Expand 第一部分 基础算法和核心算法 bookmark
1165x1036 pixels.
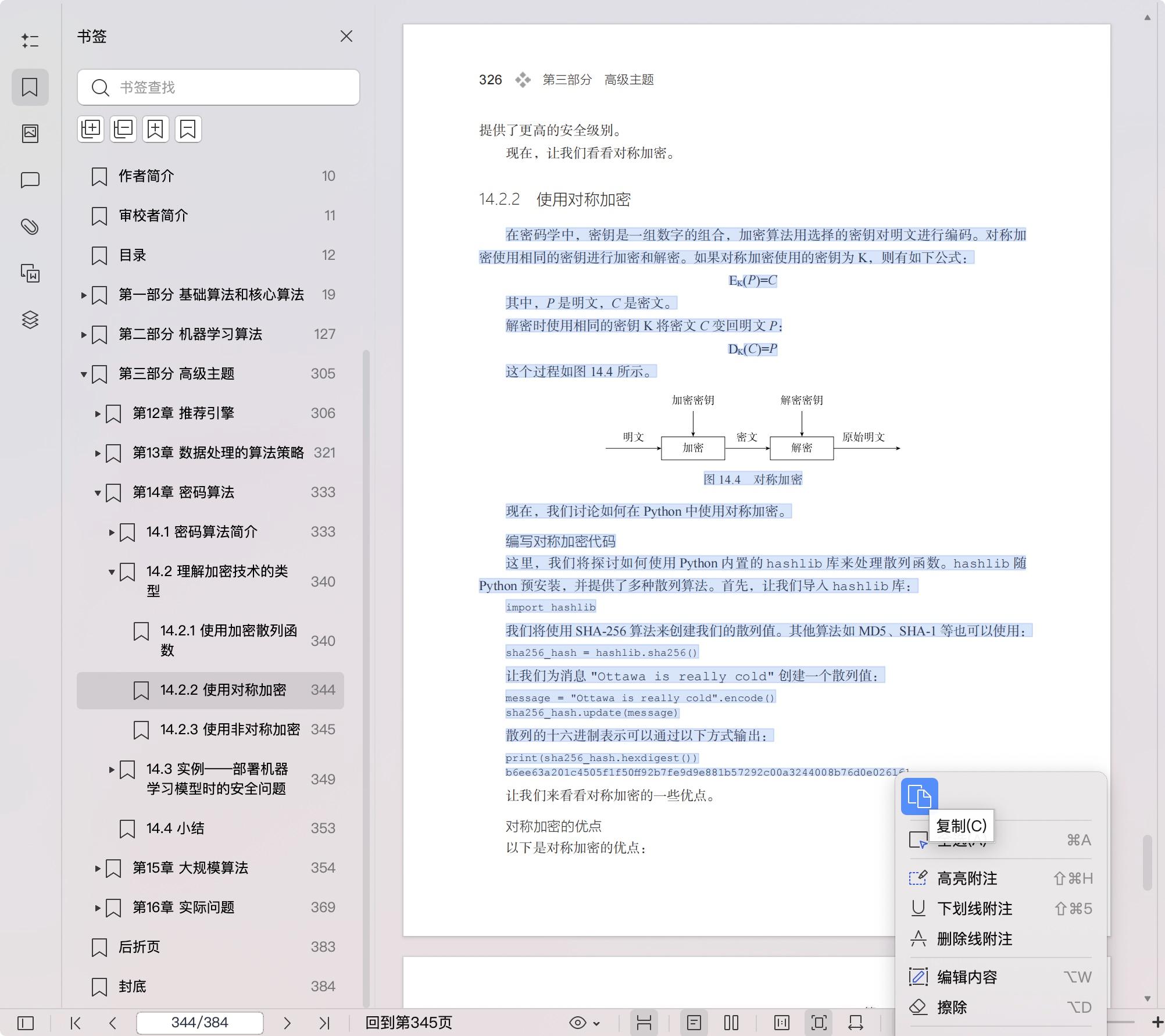(x=84, y=295)
